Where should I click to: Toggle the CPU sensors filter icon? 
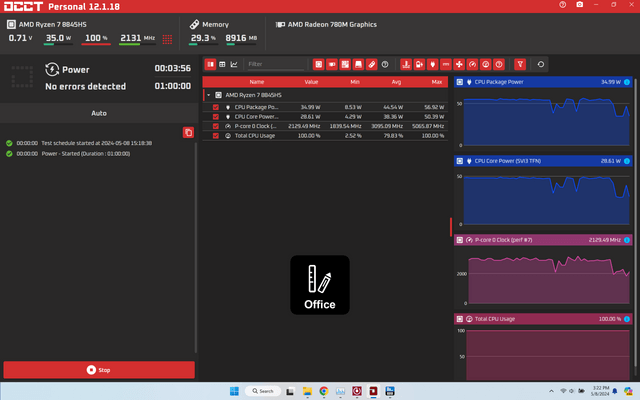click(318, 64)
